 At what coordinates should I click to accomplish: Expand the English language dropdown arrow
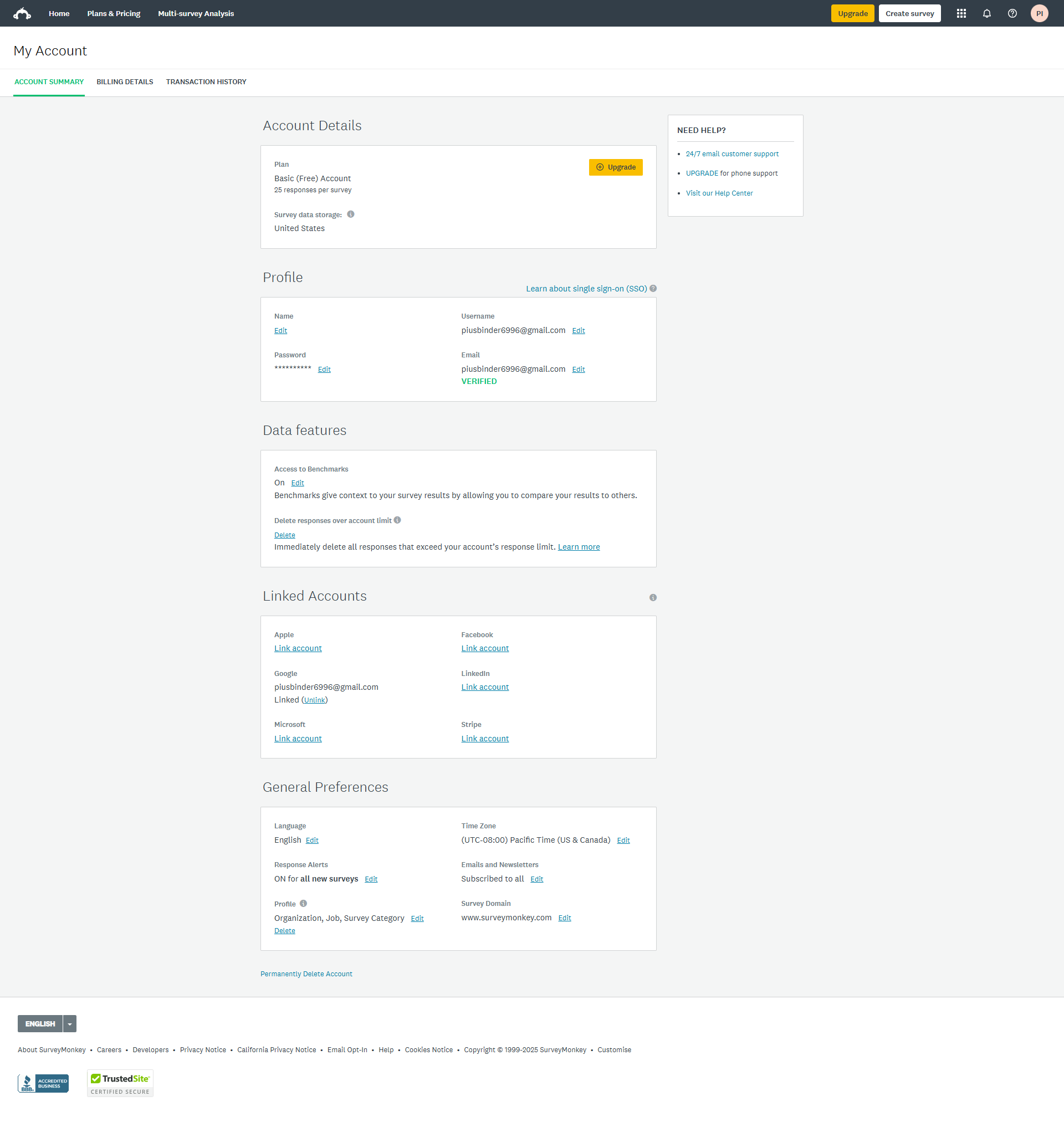70,1024
